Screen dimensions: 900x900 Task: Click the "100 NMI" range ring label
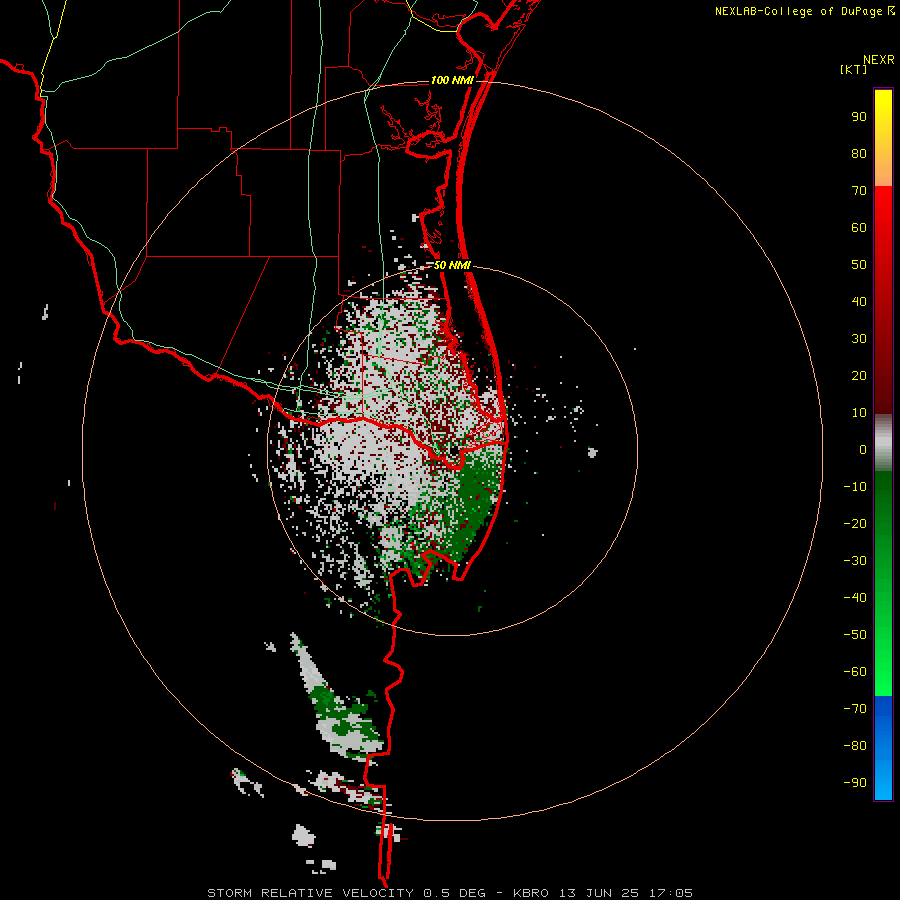[452, 80]
